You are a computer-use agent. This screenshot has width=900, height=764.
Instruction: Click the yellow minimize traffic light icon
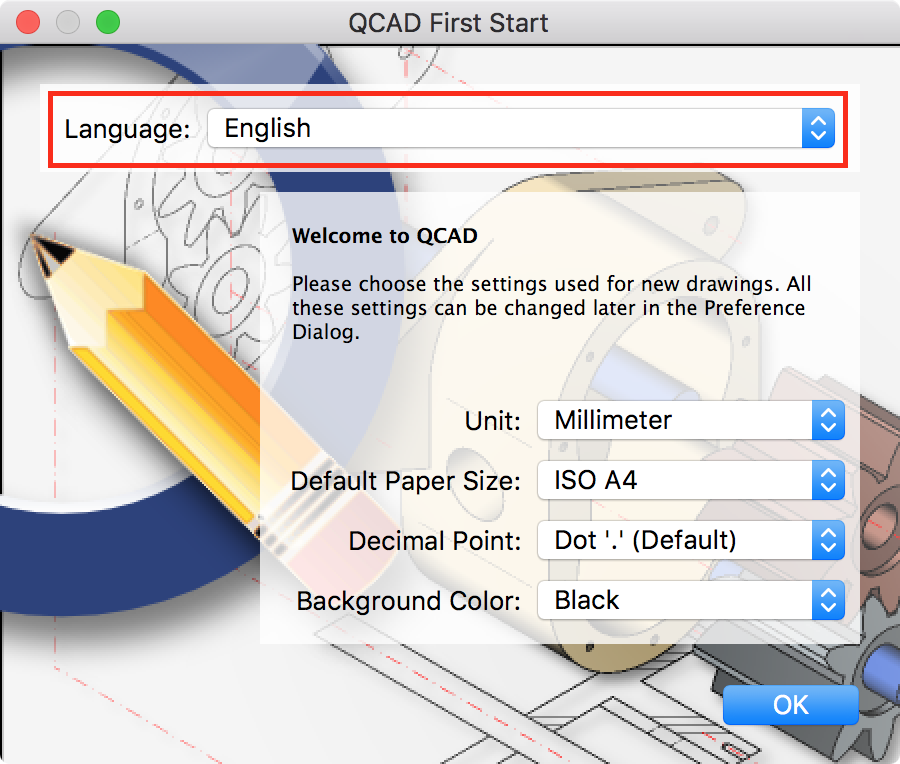[68, 22]
